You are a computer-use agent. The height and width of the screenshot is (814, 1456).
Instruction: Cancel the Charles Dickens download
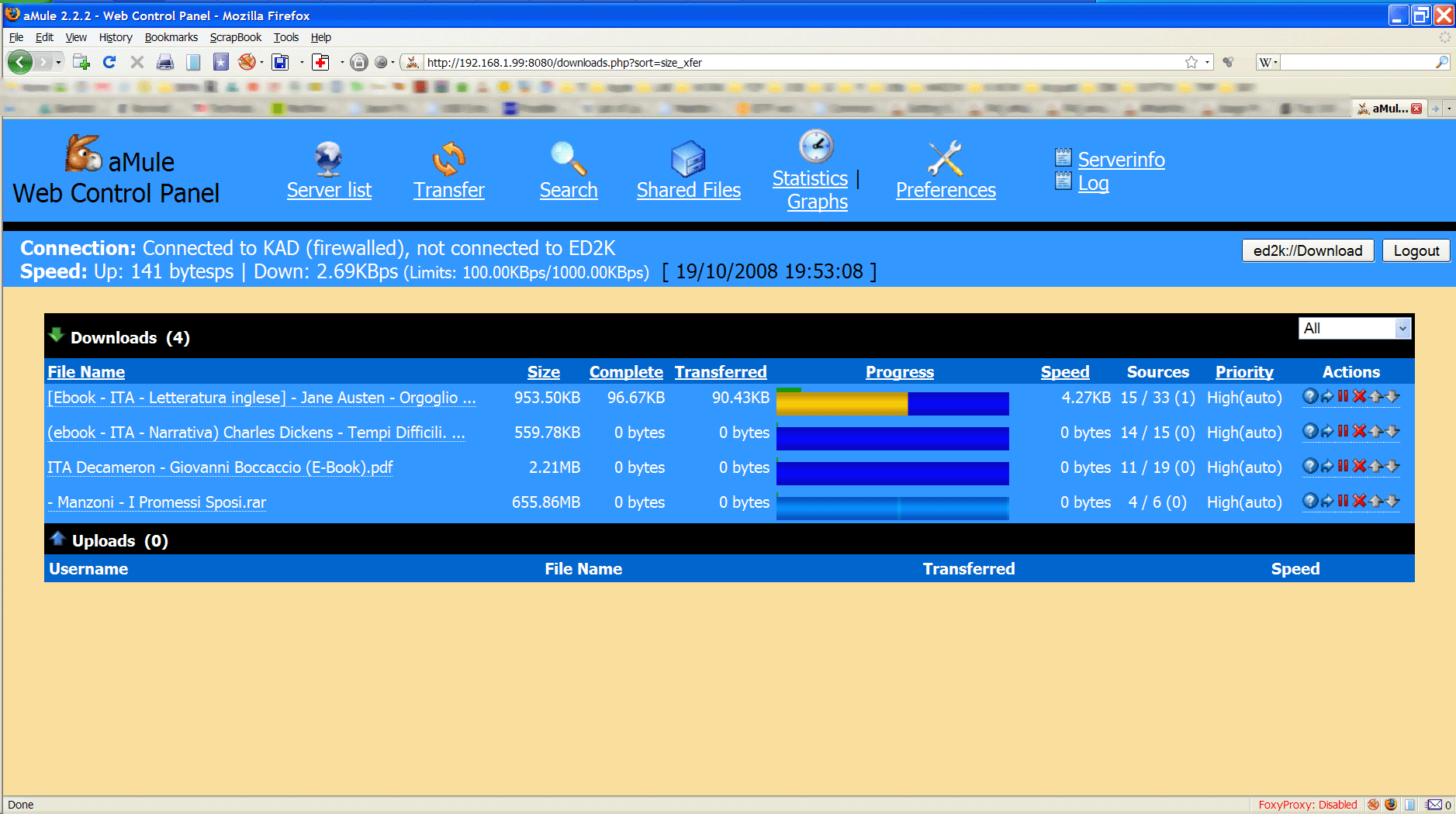(x=1359, y=431)
